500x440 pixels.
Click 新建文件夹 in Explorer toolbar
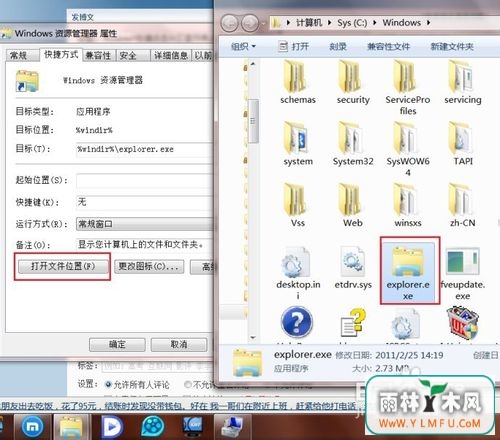(x=452, y=46)
